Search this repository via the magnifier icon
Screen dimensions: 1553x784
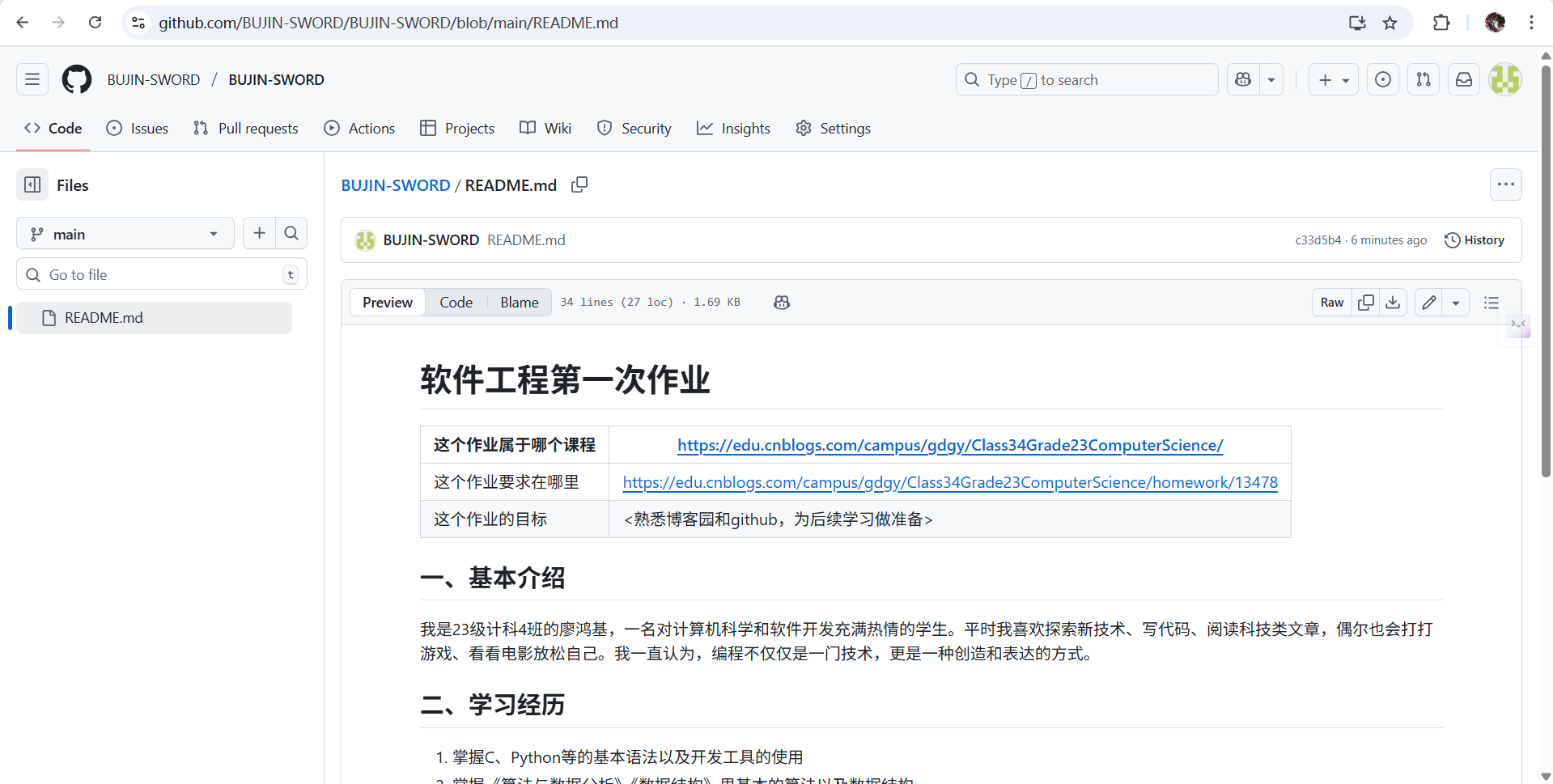[x=291, y=233]
